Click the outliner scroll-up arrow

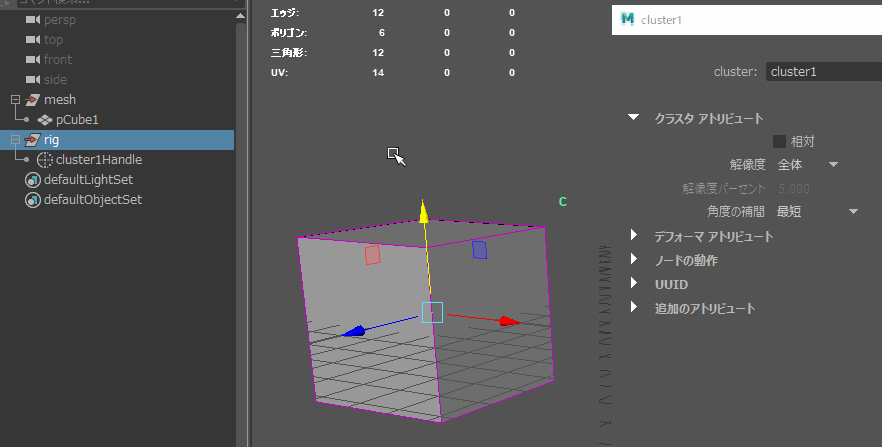240,16
